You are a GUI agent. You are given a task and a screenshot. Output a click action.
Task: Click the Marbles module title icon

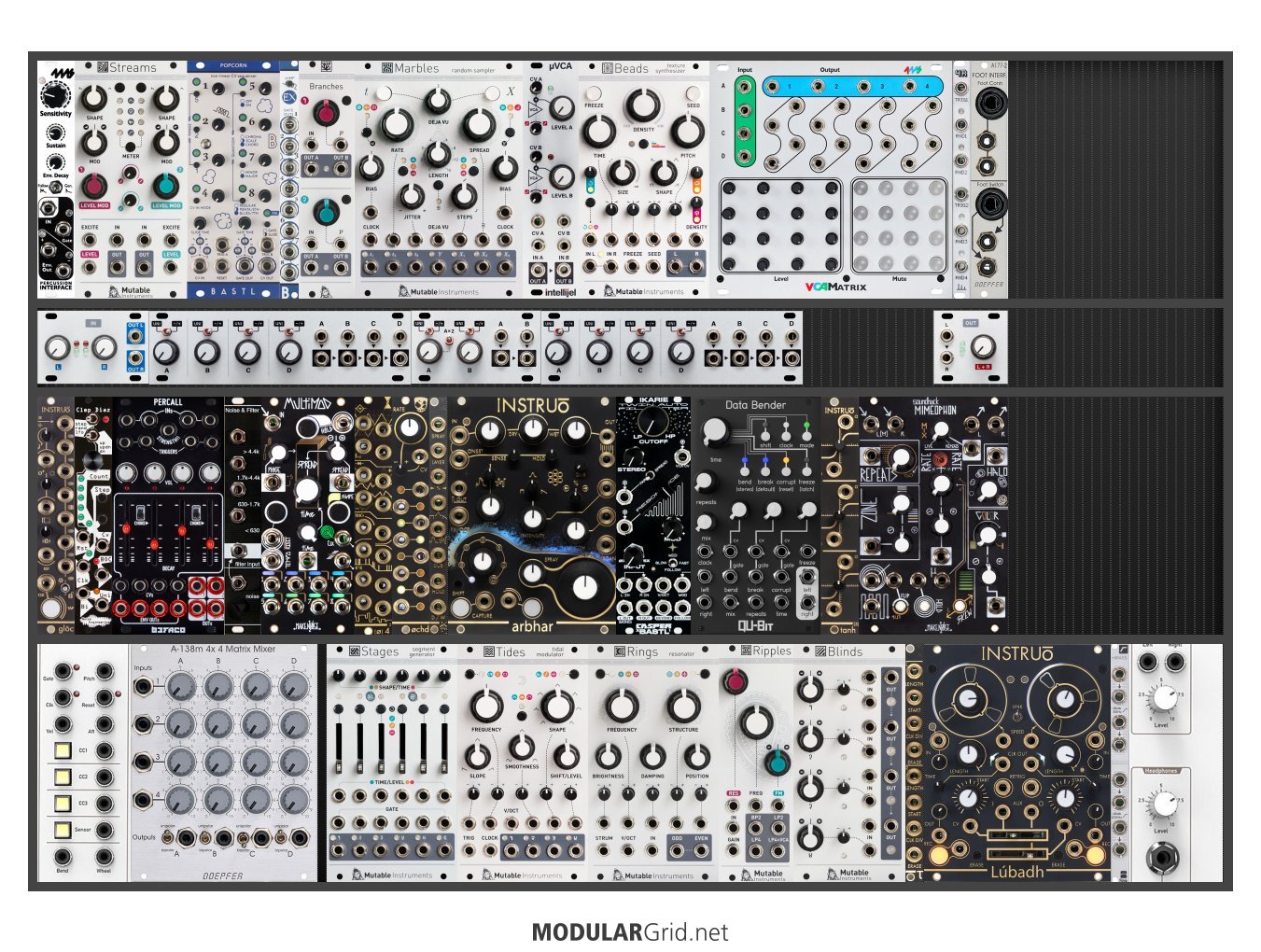386,68
